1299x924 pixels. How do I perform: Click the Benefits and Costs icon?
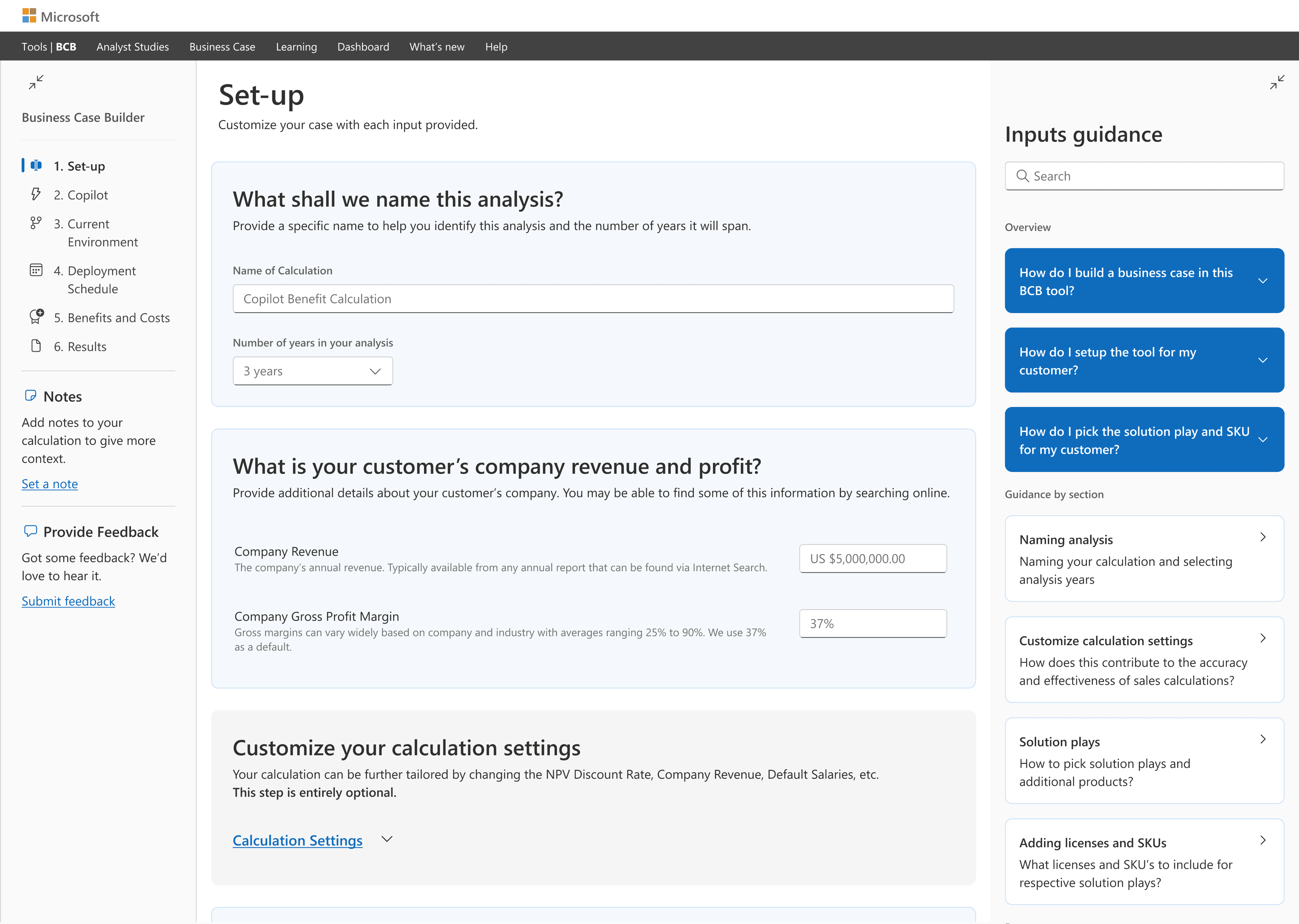(36, 316)
